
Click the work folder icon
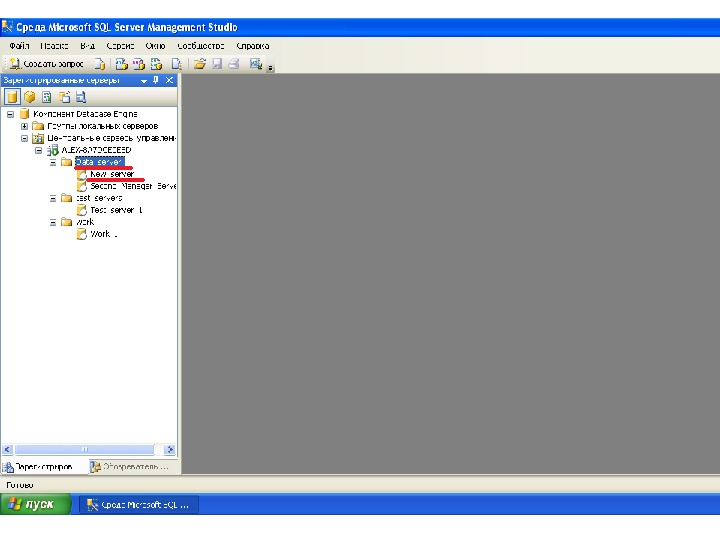(x=67, y=222)
